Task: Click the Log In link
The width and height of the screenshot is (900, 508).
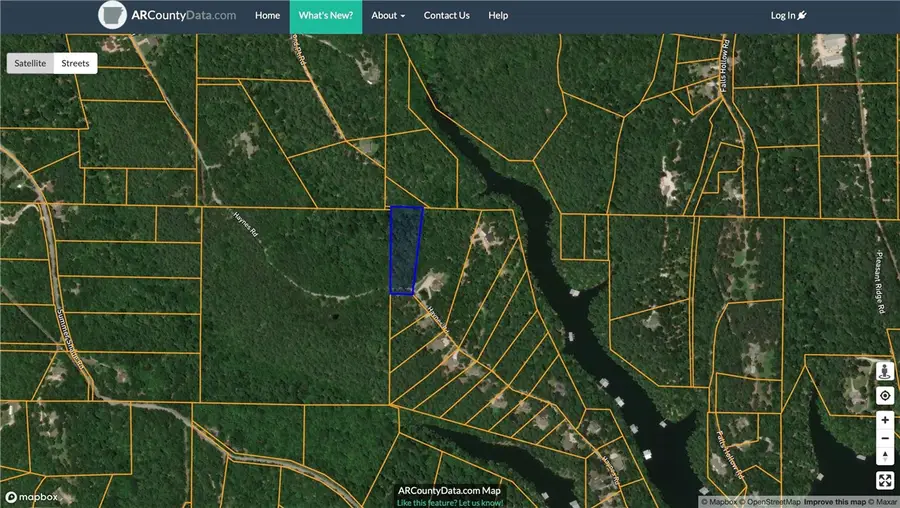Action: point(788,16)
